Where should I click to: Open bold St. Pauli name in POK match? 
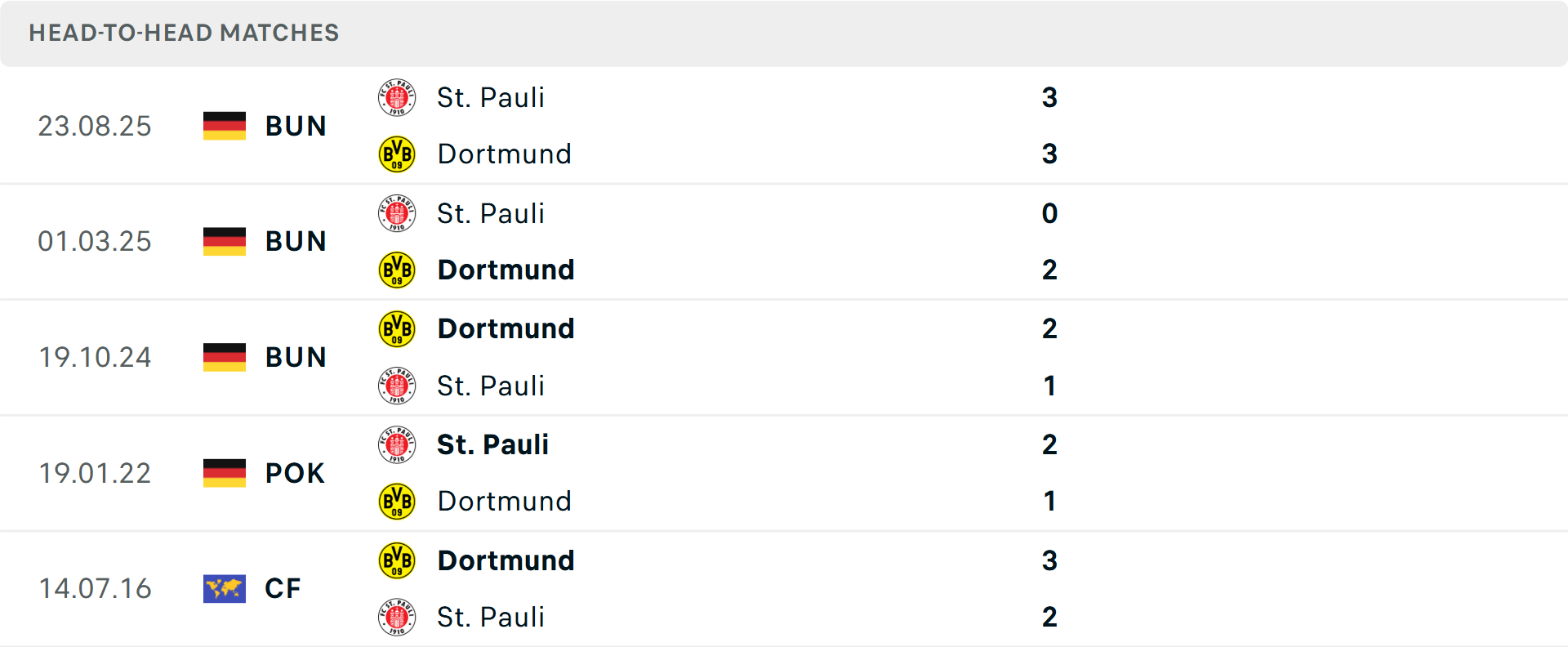[493, 445]
